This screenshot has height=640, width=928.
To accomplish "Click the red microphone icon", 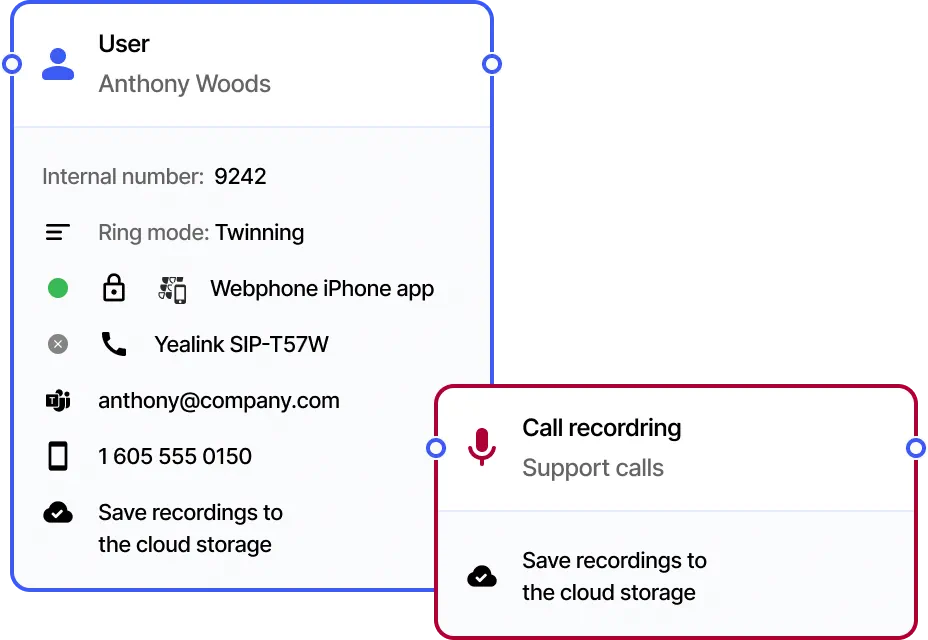I will point(482,446).
